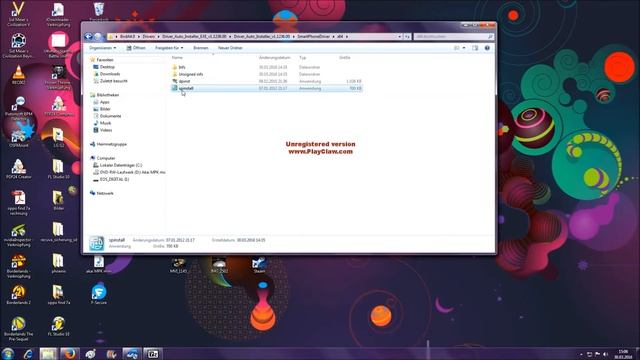Click the Drivers breadcrumb segment
The image size is (640, 360).
point(149,37)
